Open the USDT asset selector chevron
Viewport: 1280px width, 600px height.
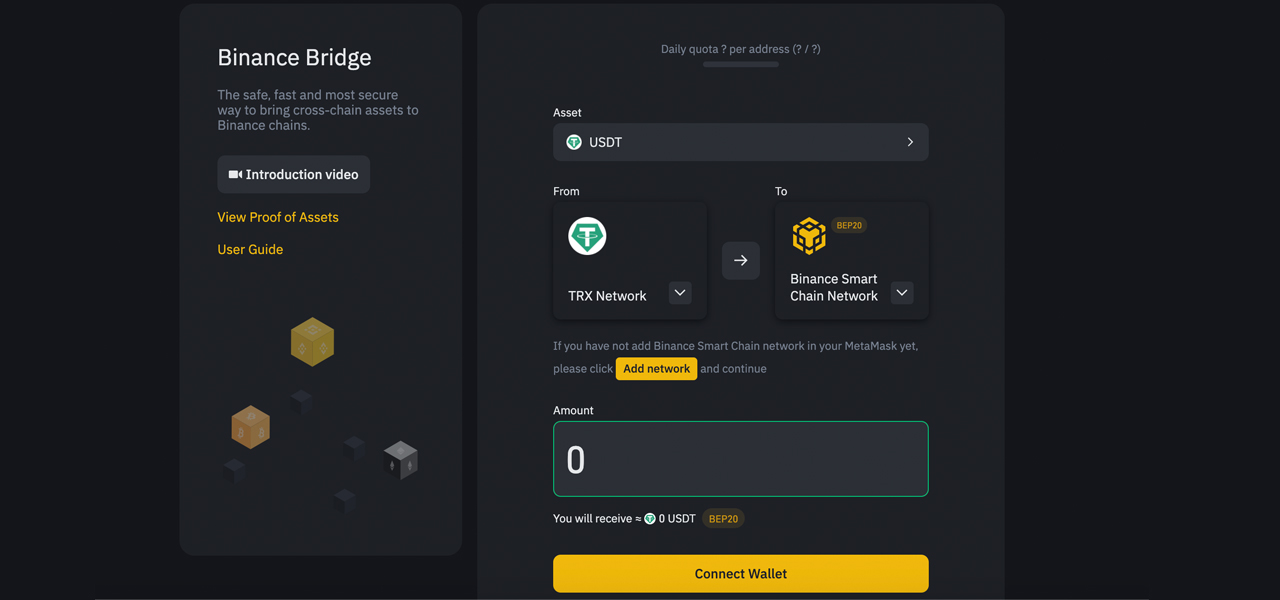coord(910,143)
